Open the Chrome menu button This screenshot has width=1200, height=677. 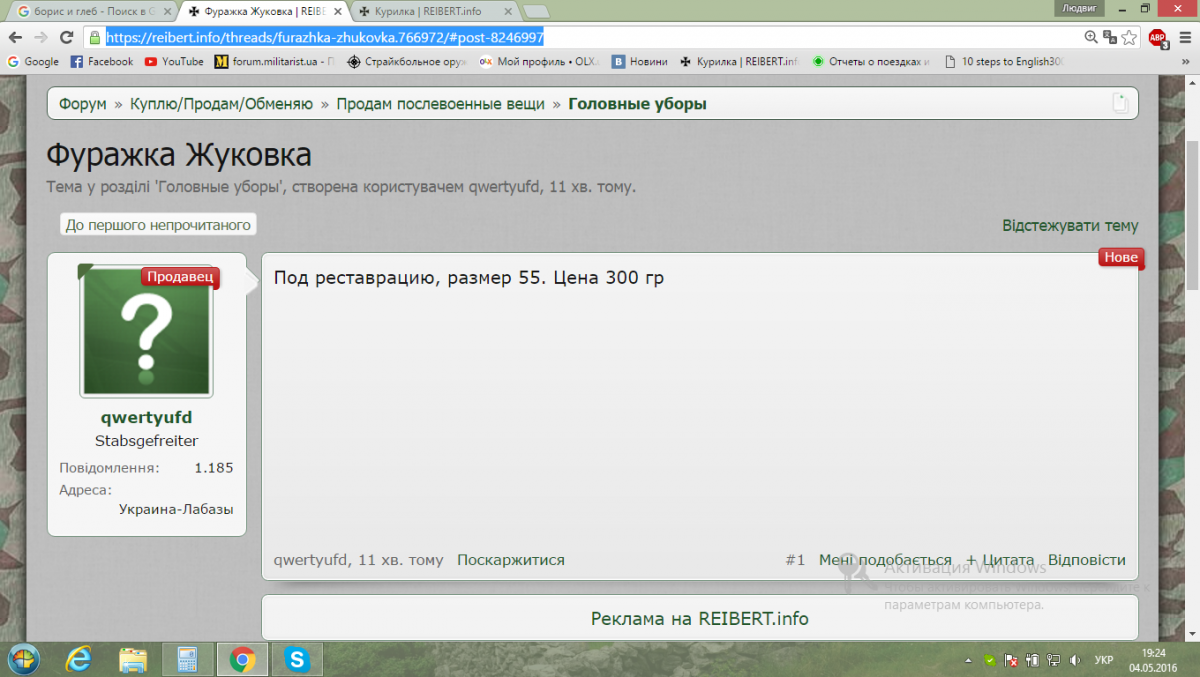(1184, 37)
